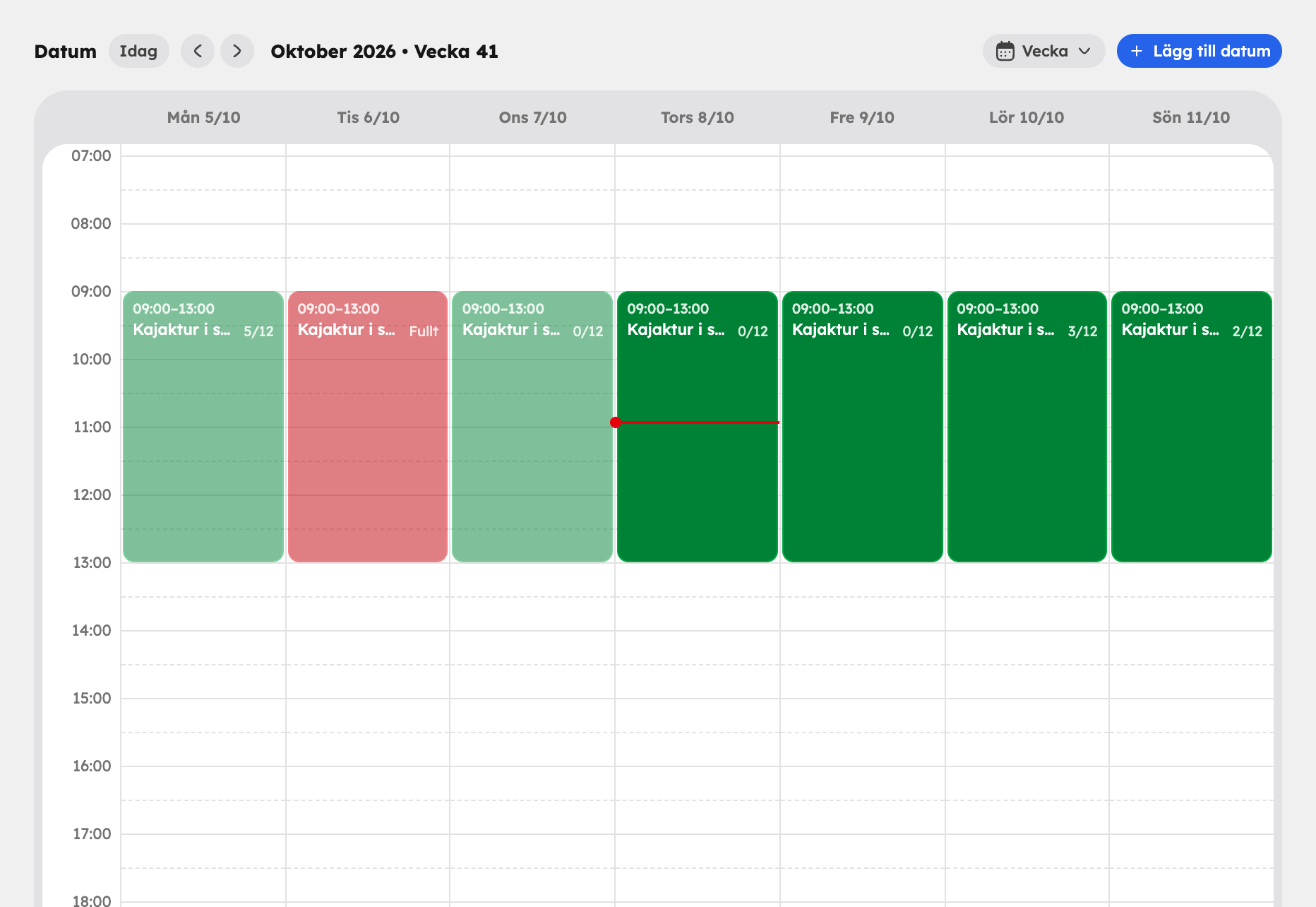Viewport: 1316px width, 907px height.
Task: Select the Fre 9/10 column header
Action: (x=862, y=117)
